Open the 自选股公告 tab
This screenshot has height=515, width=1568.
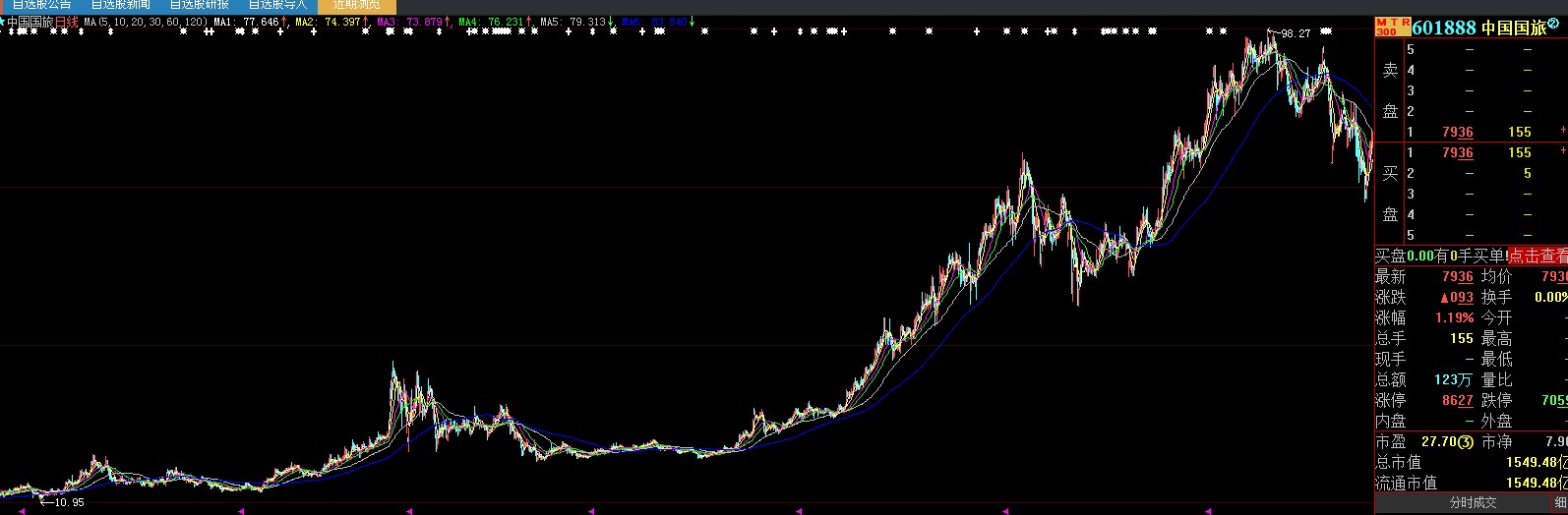pyautogui.click(x=41, y=5)
